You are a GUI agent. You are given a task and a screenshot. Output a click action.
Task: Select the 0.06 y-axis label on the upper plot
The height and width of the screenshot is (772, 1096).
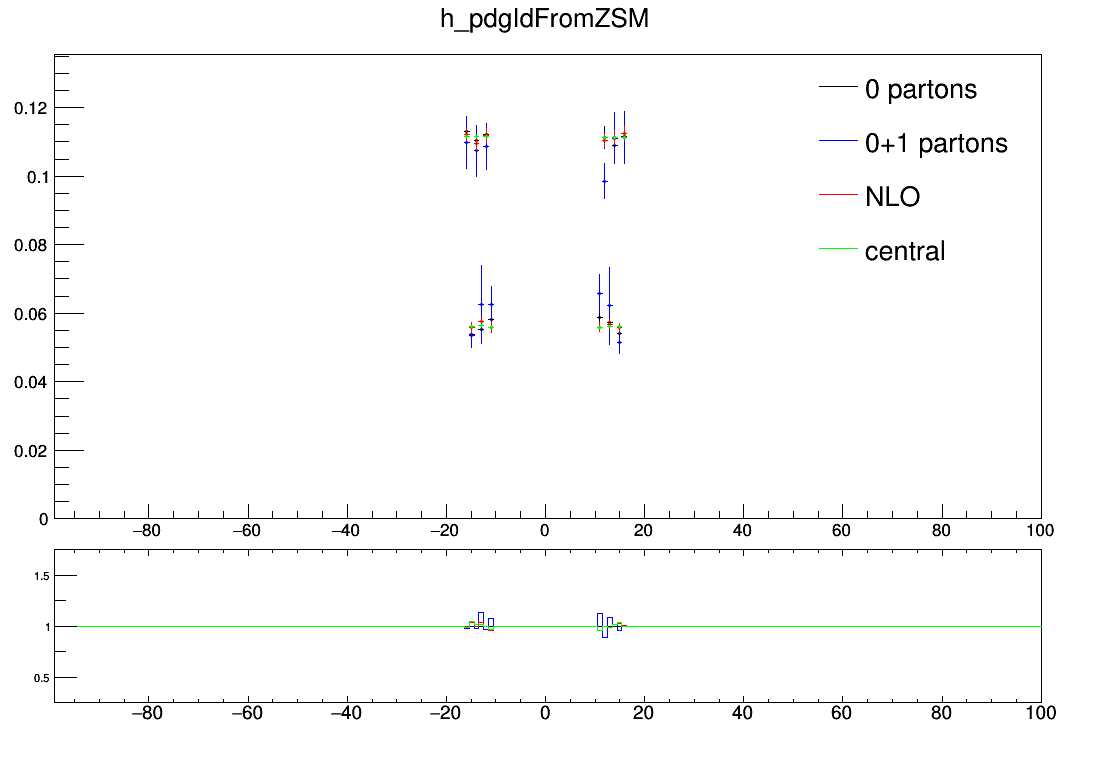[31, 314]
